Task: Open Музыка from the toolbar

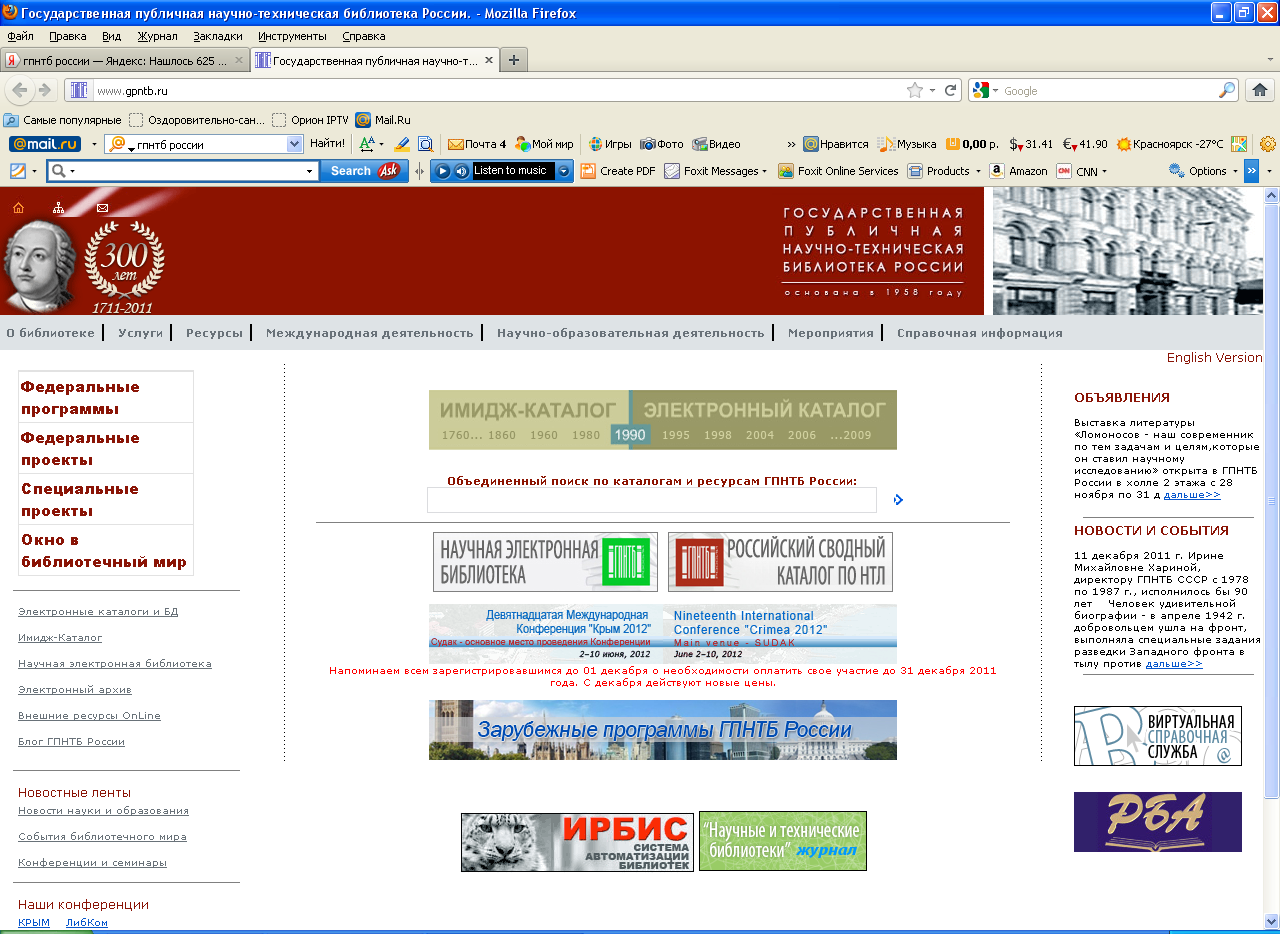Action: 907,144
